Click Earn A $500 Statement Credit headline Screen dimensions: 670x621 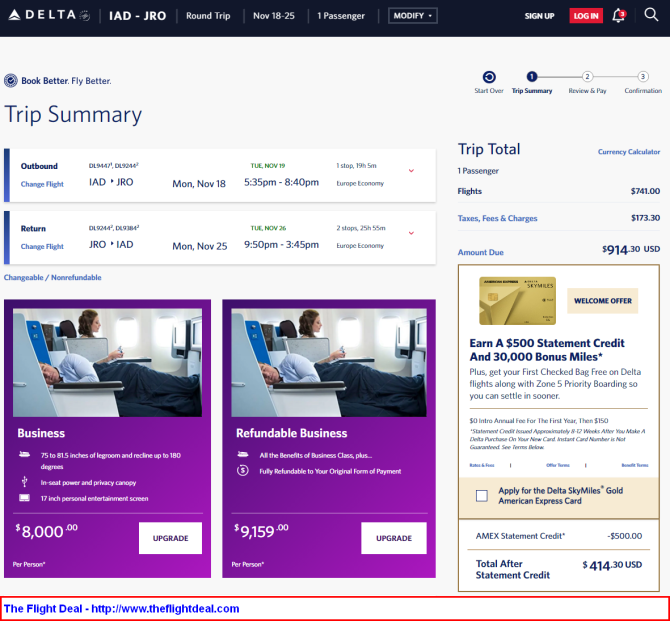547,350
